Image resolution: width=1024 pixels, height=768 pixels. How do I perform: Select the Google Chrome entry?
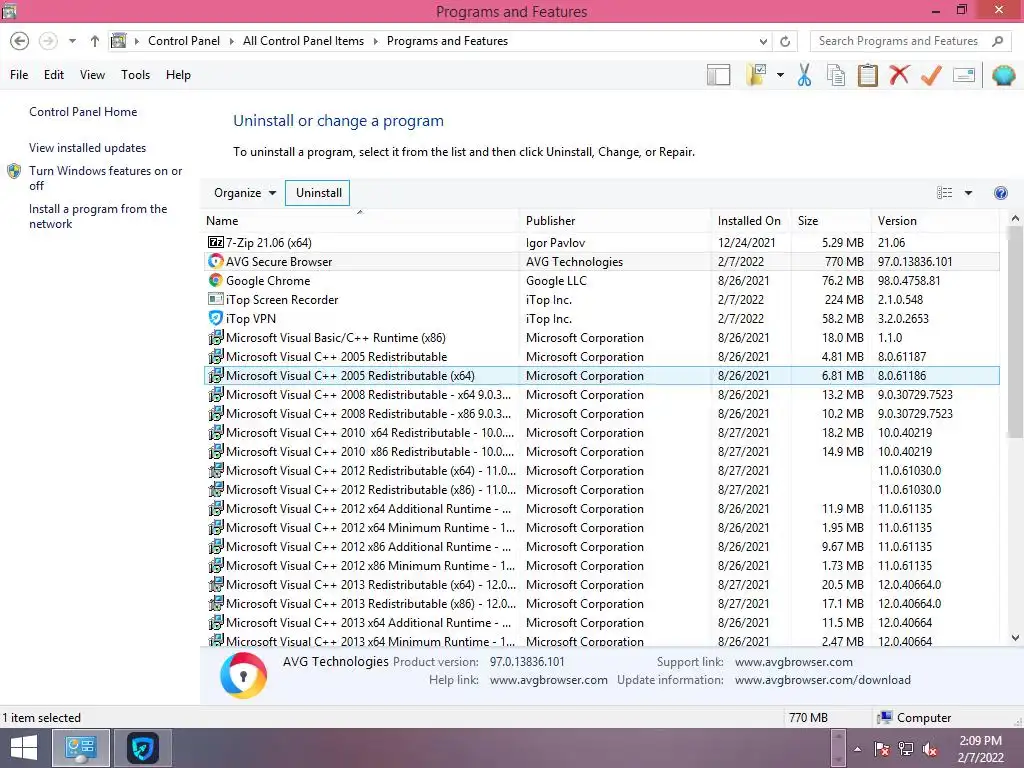tap(601, 280)
